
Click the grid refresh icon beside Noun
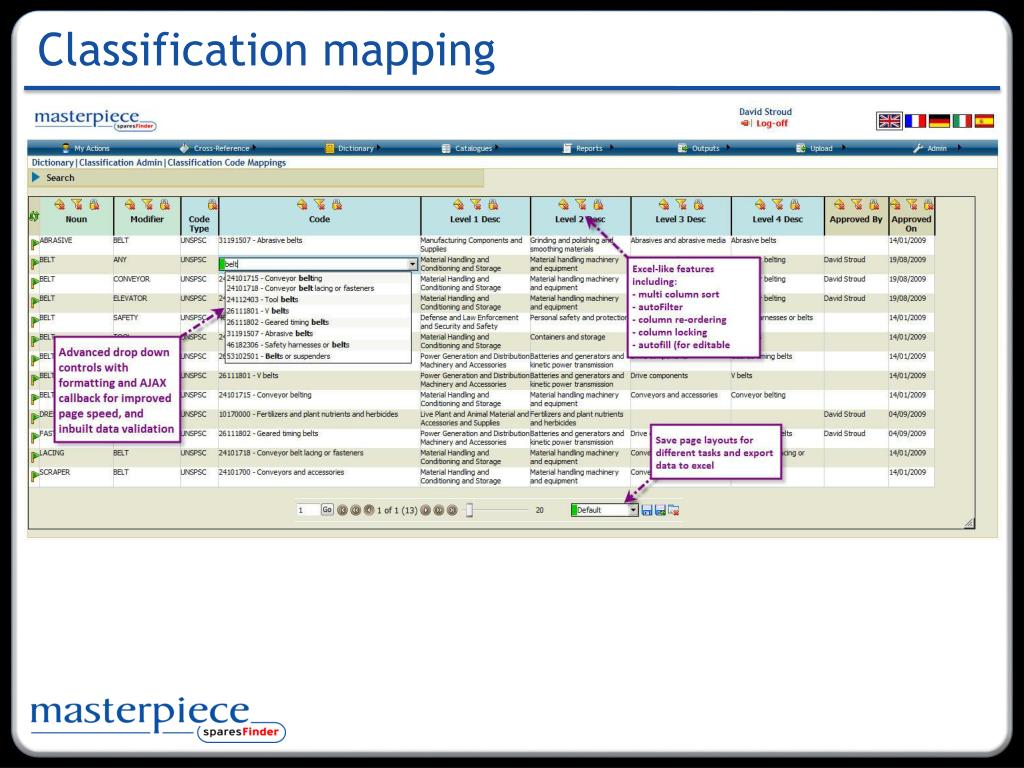(34, 216)
